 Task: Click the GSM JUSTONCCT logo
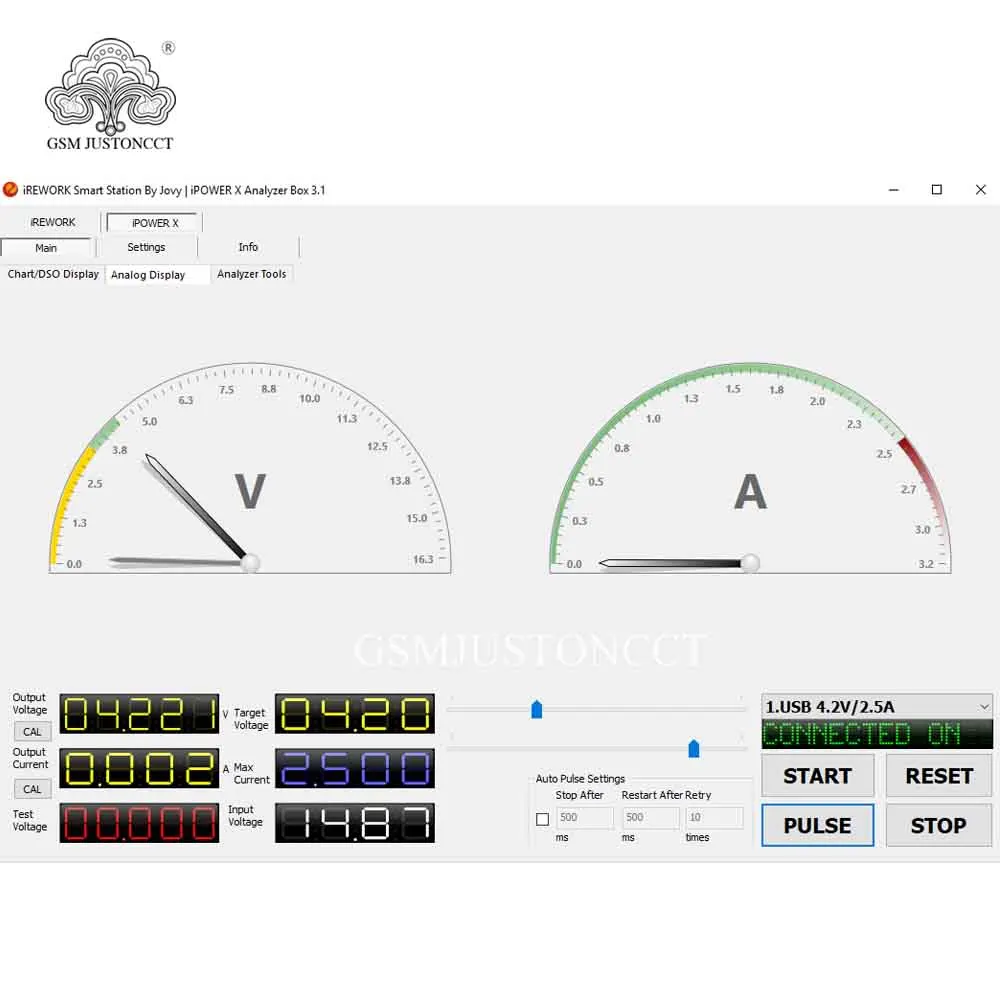(110, 96)
